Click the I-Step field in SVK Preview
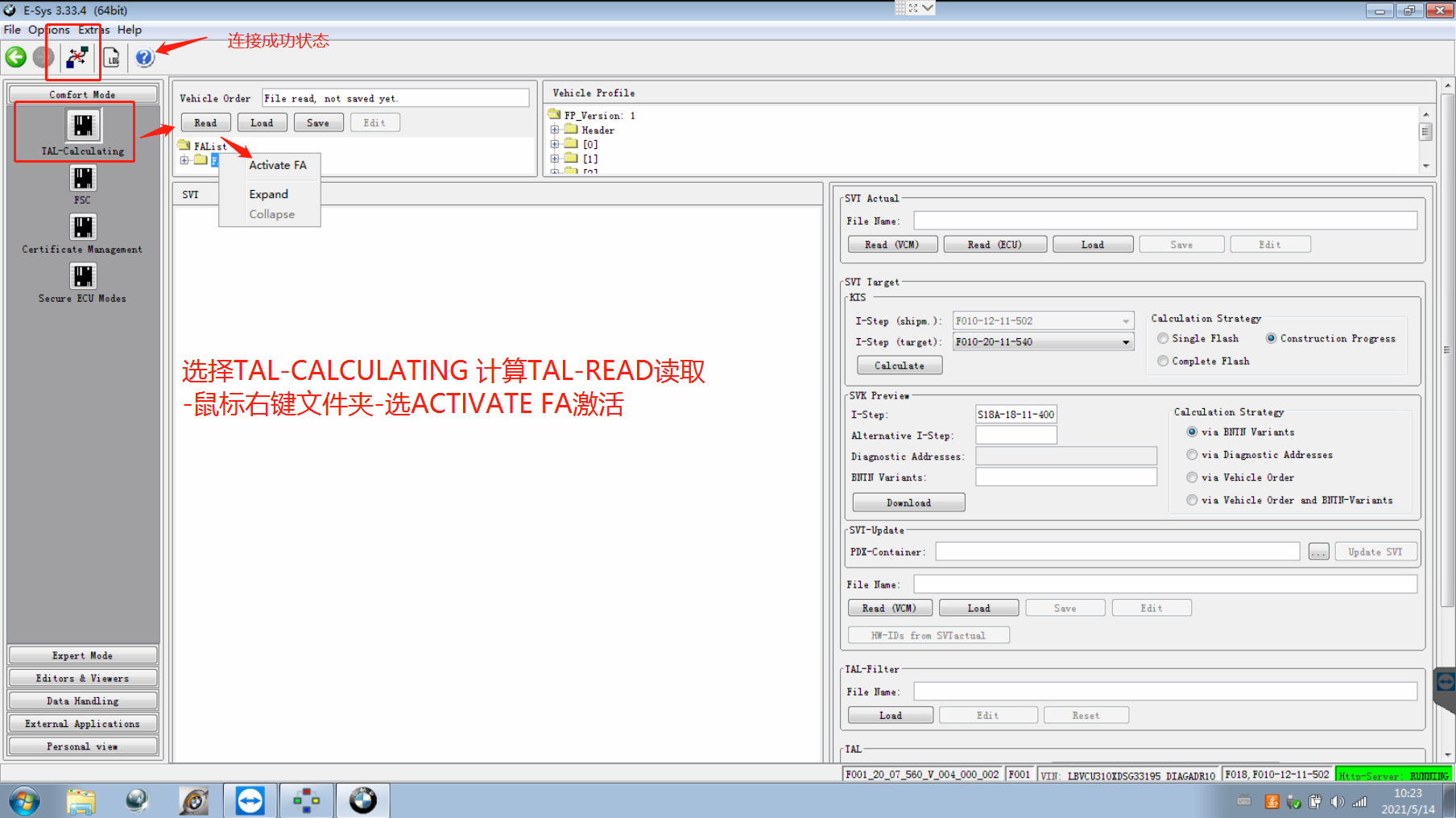The width and height of the screenshot is (1456, 818). (1016, 414)
